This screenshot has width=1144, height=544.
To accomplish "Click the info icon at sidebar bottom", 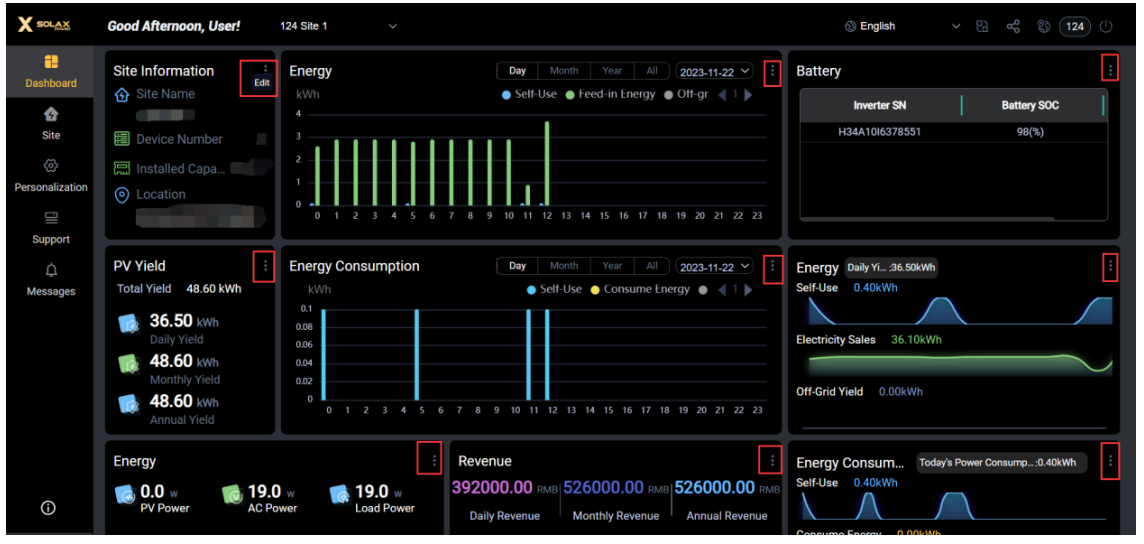I will click(48, 508).
